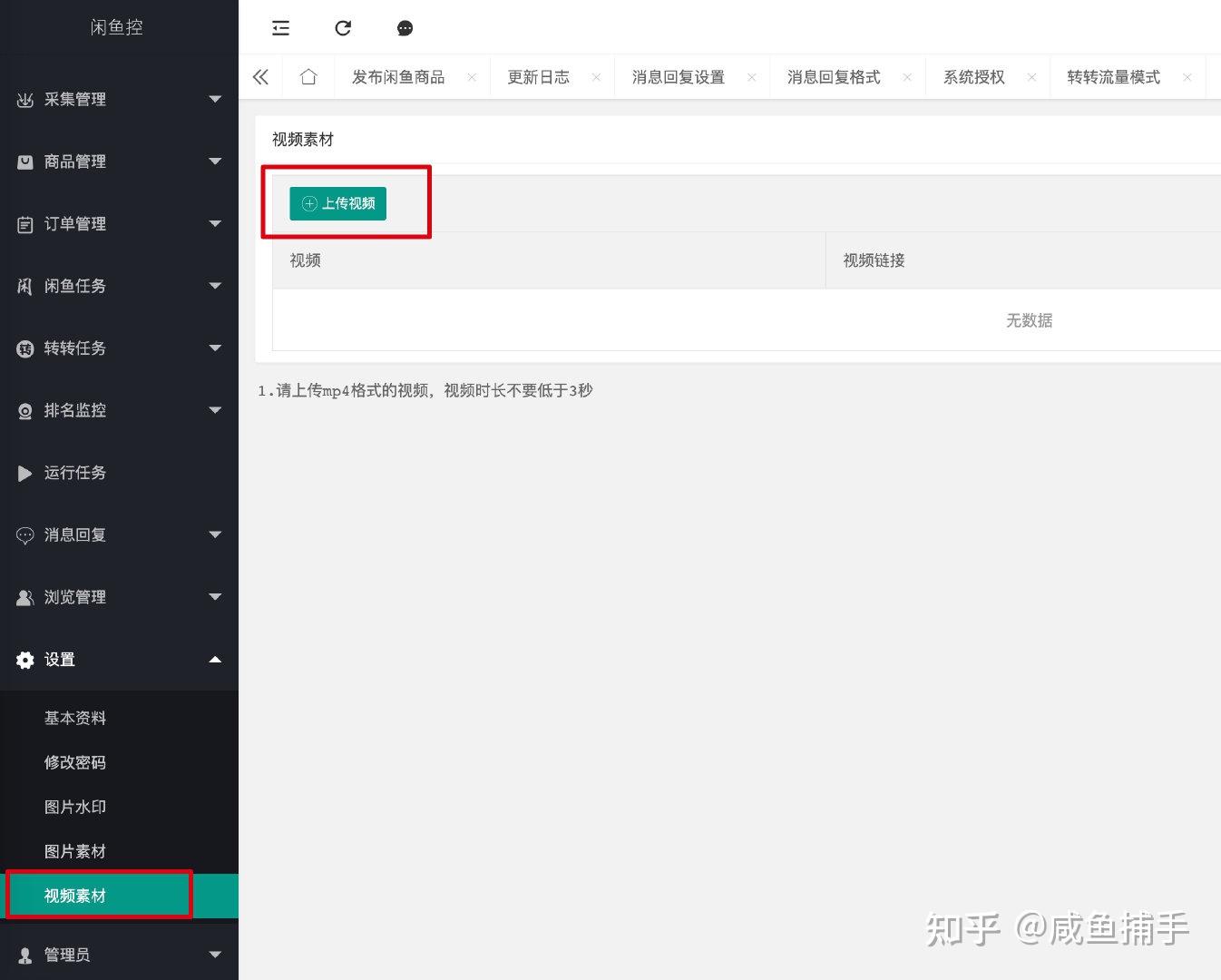Image resolution: width=1221 pixels, height=980 pixels.
Task: Collapse tabs with the double left-arrow icon
Action: [260, 76]
